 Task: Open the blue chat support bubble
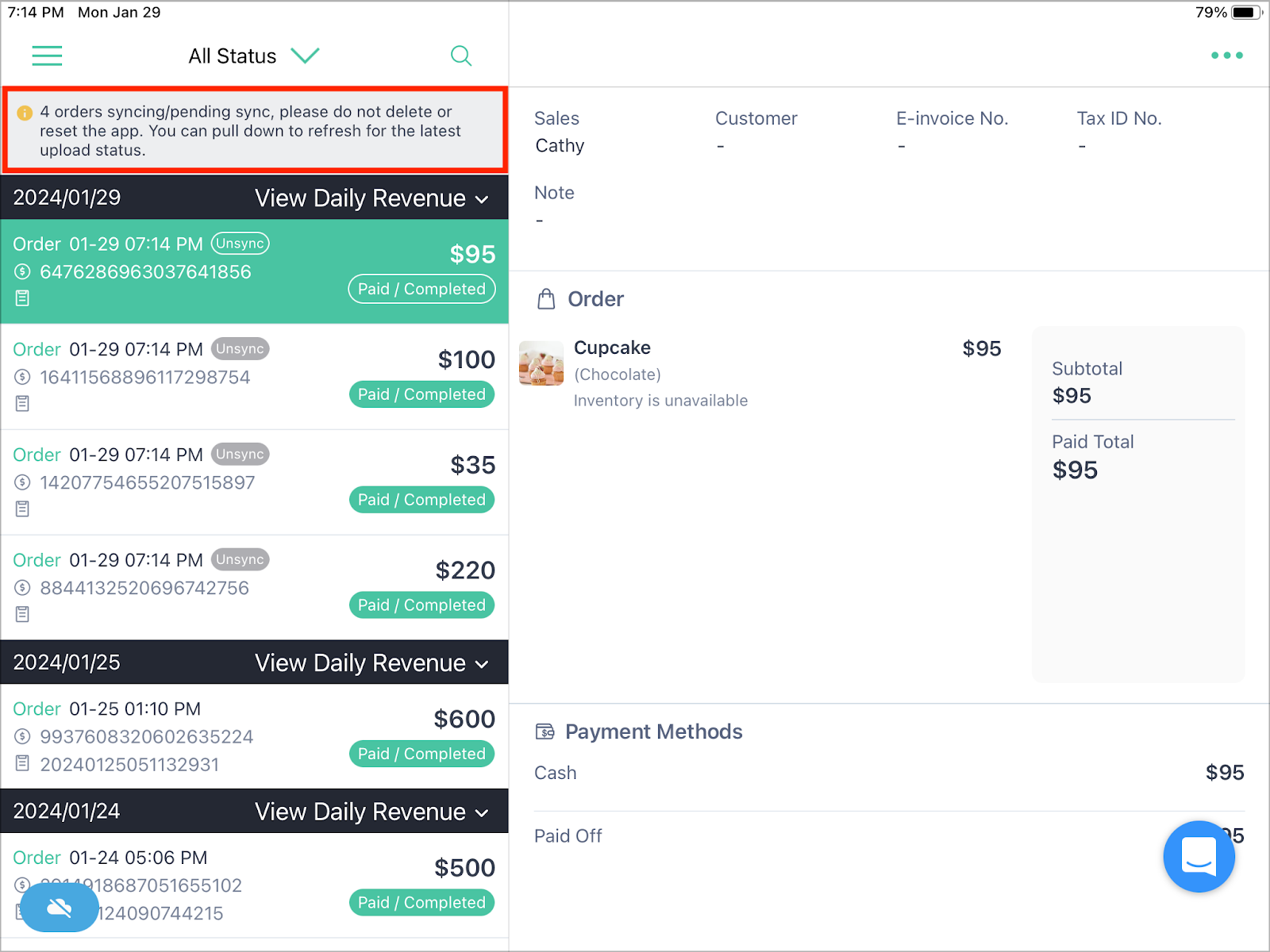(1199, 856)
